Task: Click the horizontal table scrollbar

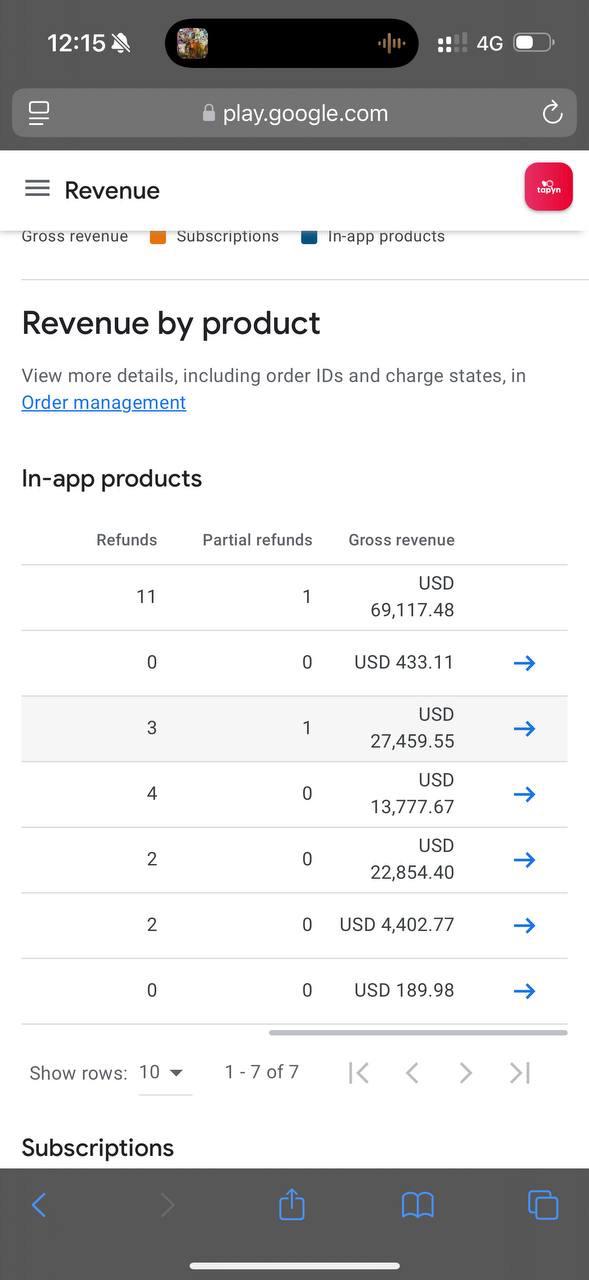Action: (x=418, y=1032)
